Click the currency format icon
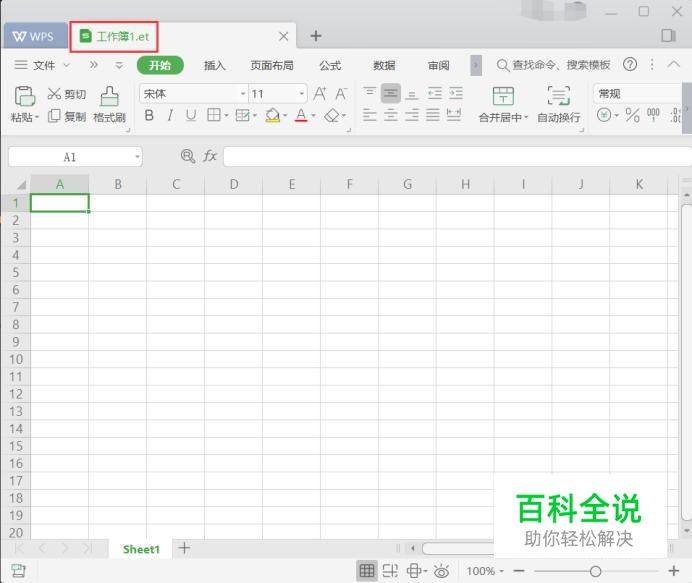The image size is (692, 583). (x=604, y=116)
